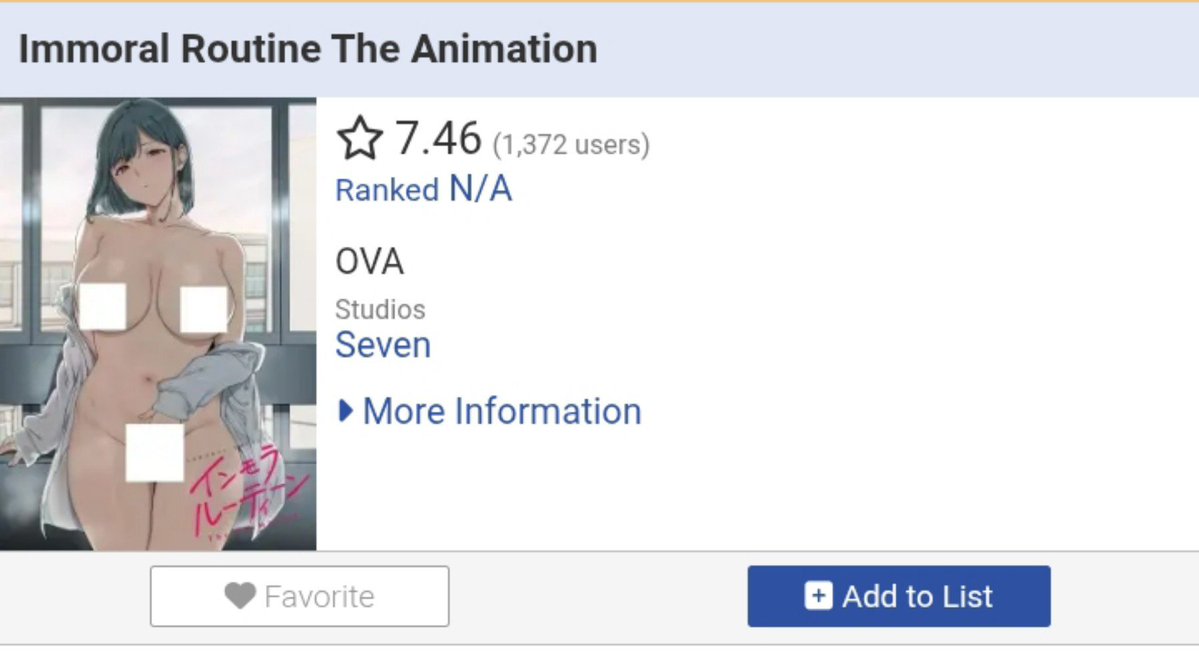Screen dimensions: 1199x655
Task: Open the Seven studio link
Action: click(x=383, y=345)
